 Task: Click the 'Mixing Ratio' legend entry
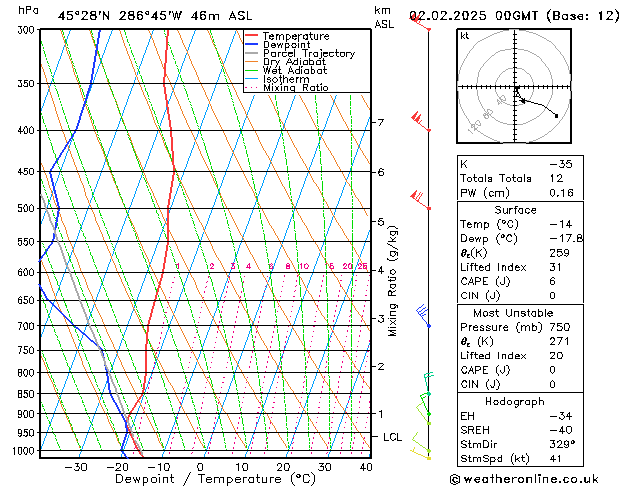287,87
